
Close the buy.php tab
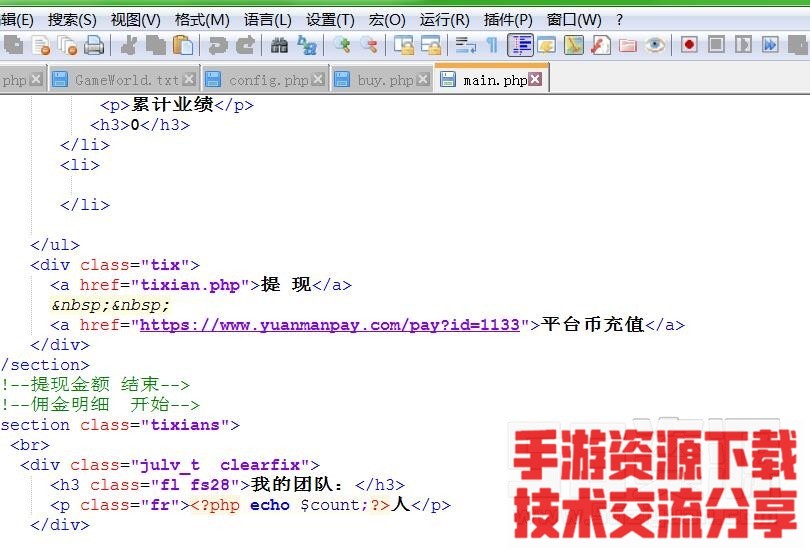[x=422, y=80]
